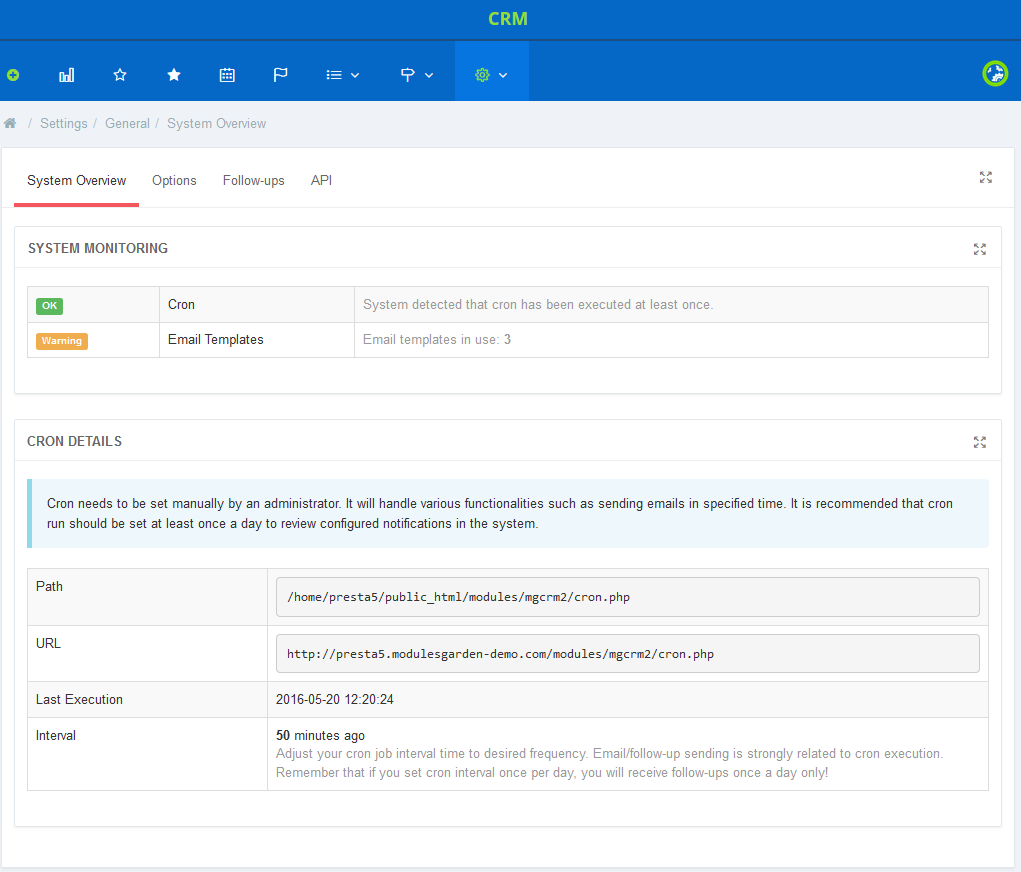Screen dimensions: 1021x872
Task: Click the Warning status badge
Action: click(x=62, y=341)
